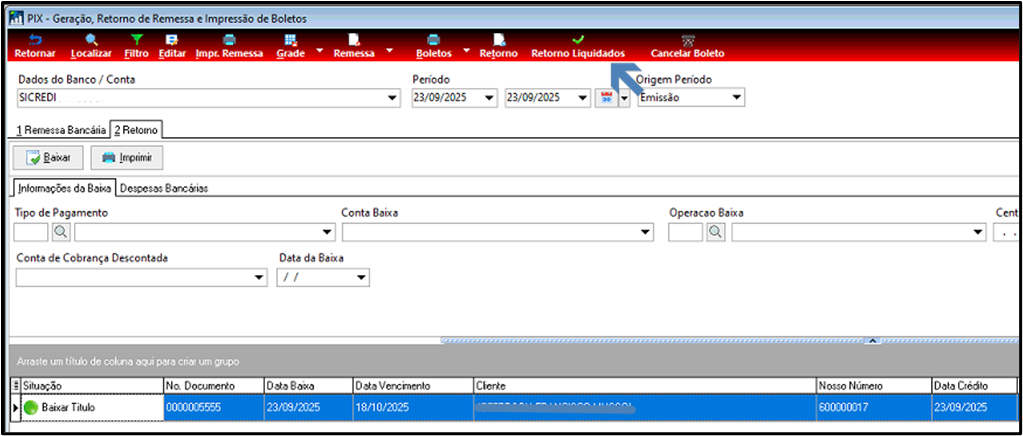The image size is (1023, 436).
Task: Click the Editar toolbar icon
Action: tap(172, 40)
